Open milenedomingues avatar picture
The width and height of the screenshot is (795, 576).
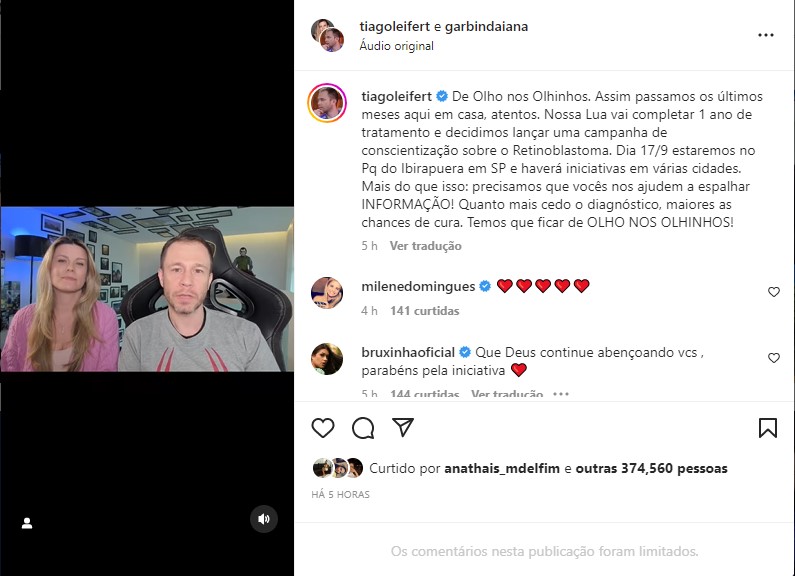327,293
